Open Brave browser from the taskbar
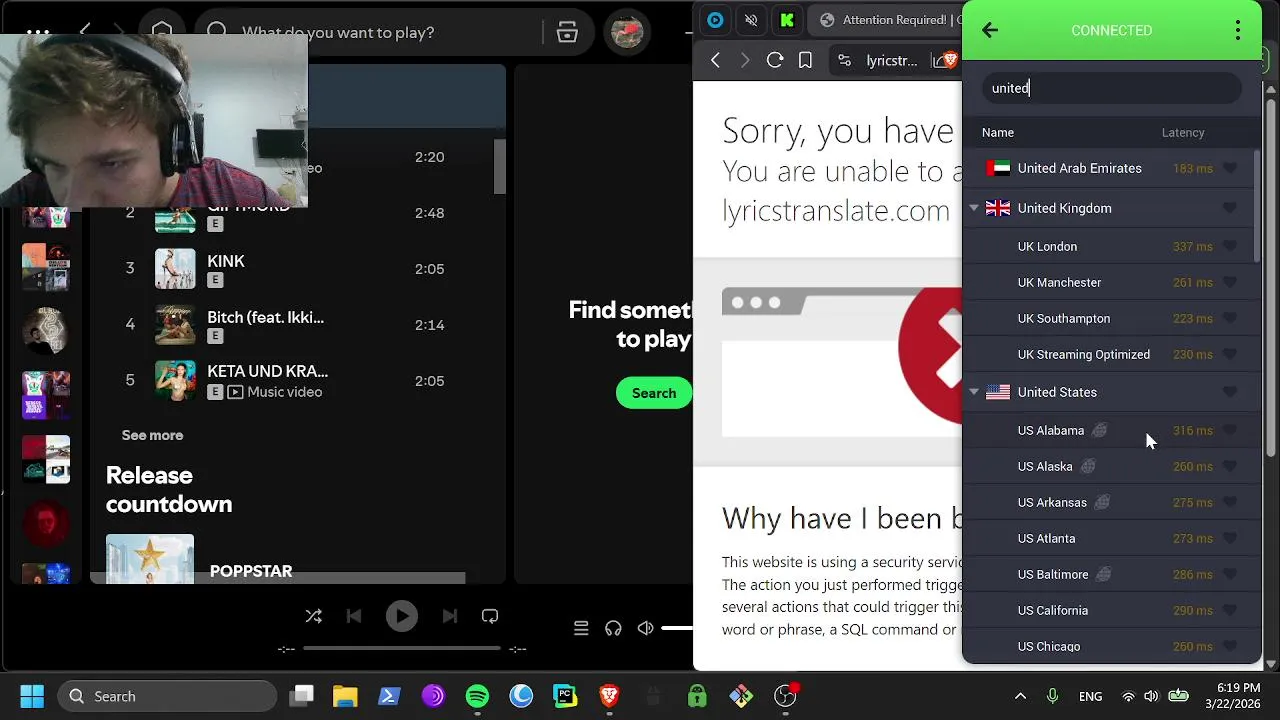This screenshot has width=1280, height=720. [609, 696]
